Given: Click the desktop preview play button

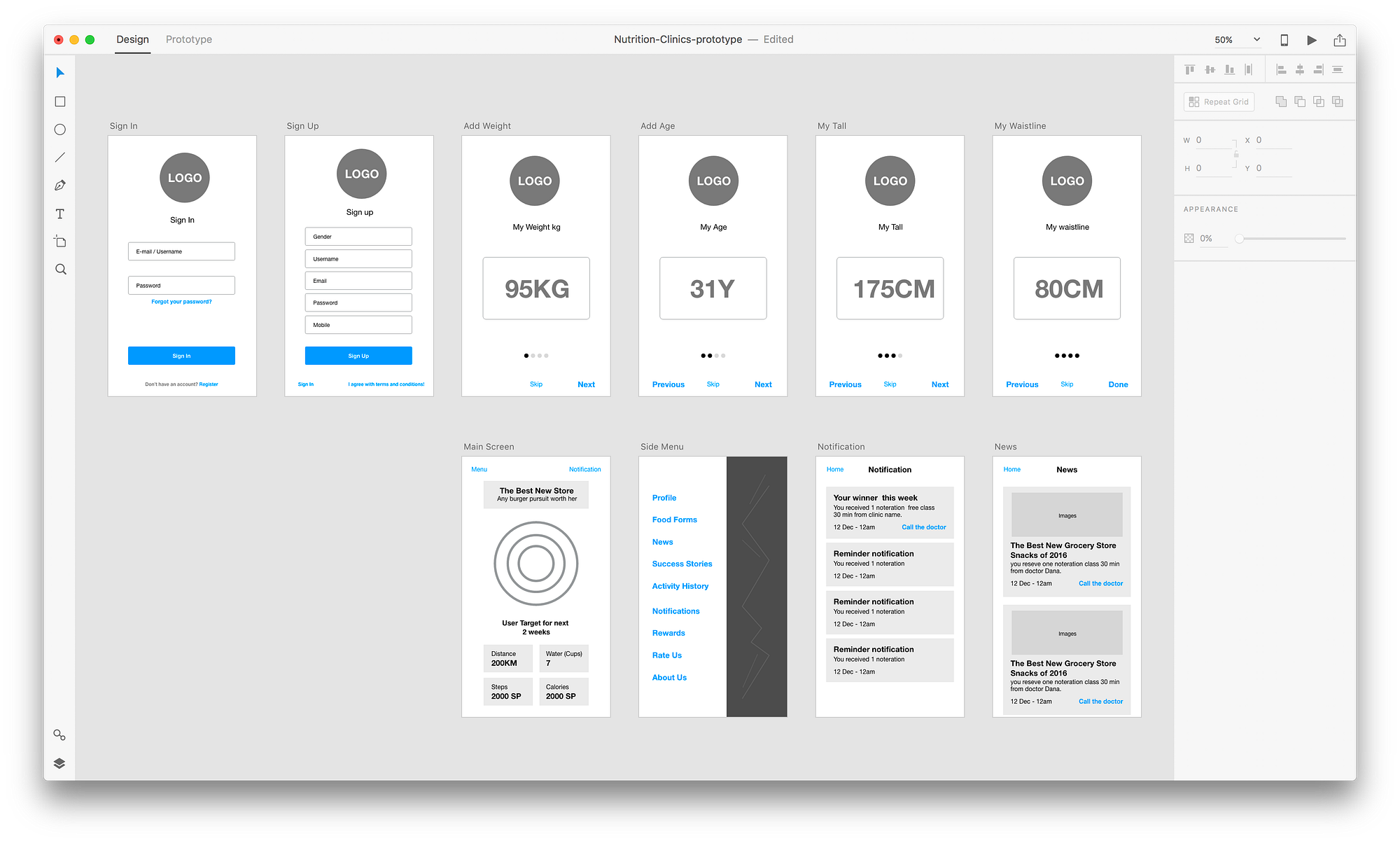Looking at the screenshot, I should point(1312,40).
